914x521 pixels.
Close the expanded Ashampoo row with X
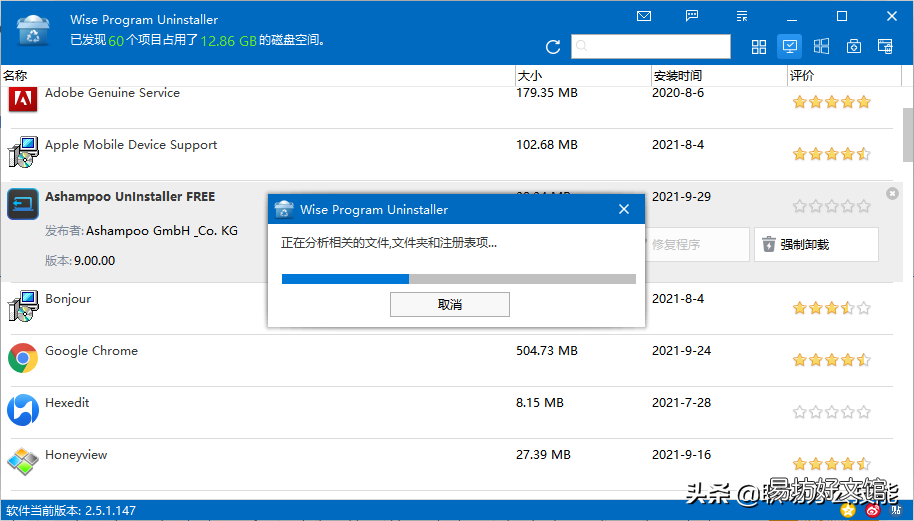(x=892, y=193)
